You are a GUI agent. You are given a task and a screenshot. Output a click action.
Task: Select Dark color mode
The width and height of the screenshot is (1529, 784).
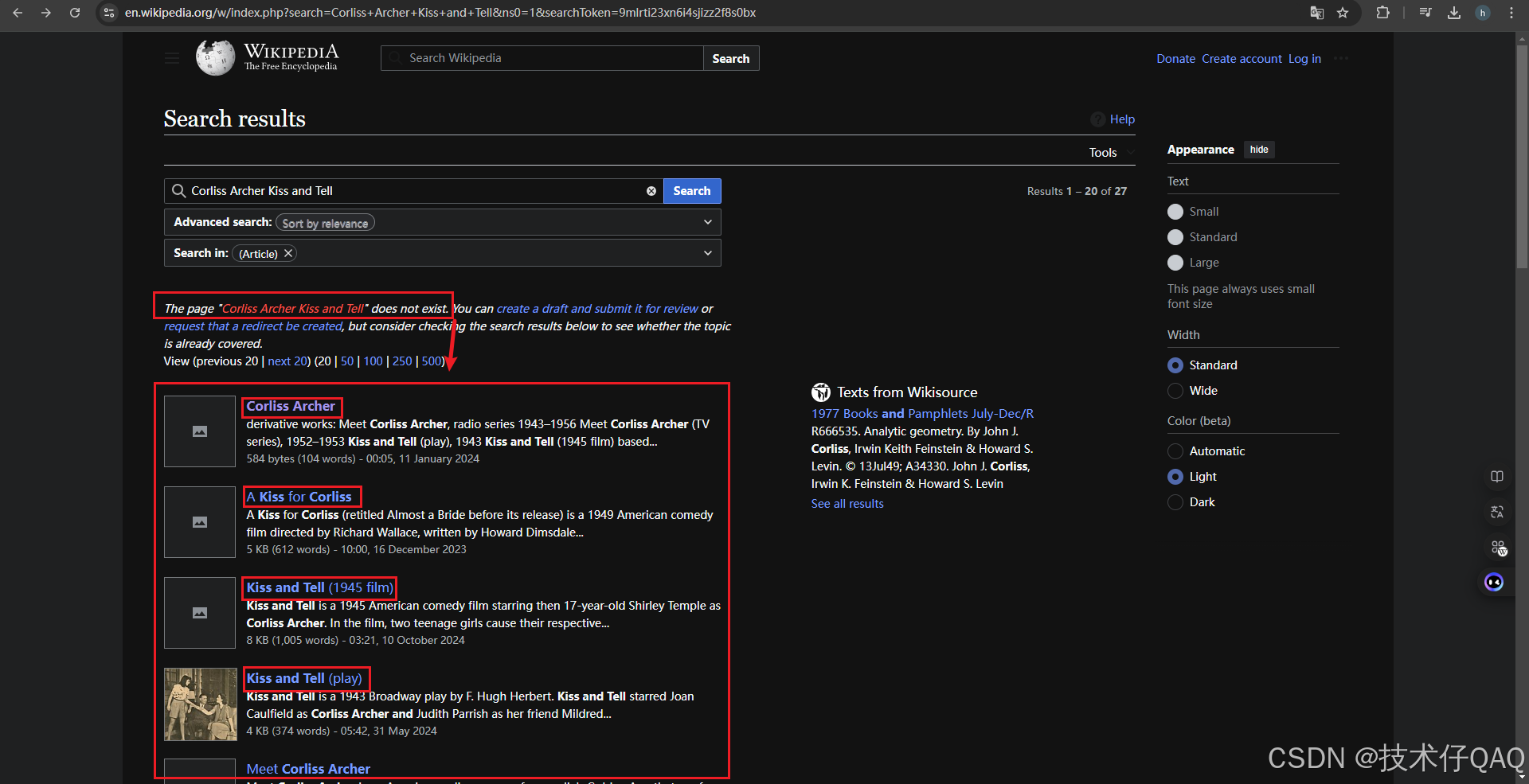click(1175, 502)
